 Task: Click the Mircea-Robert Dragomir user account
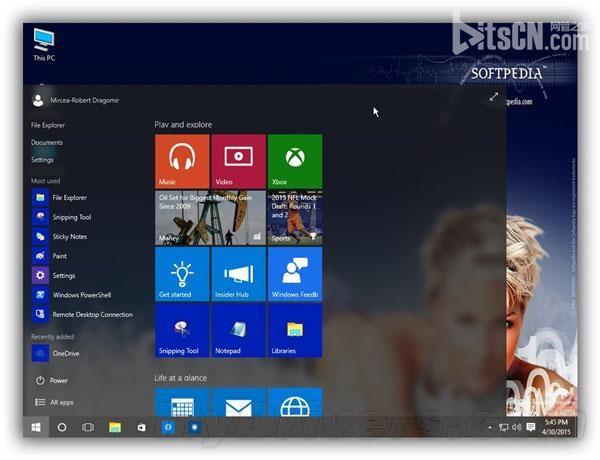coord(75,100)
